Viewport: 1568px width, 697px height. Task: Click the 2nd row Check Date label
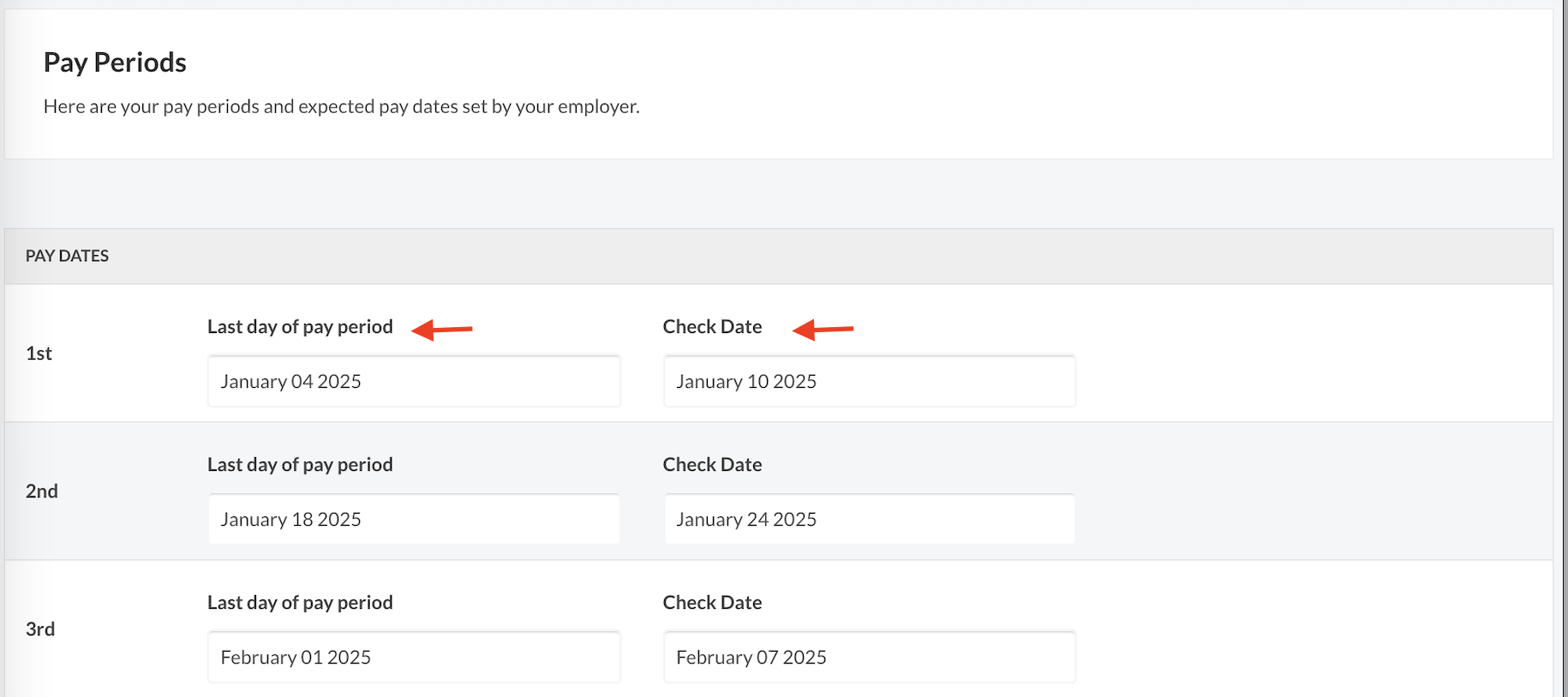(x=712, y=465)
